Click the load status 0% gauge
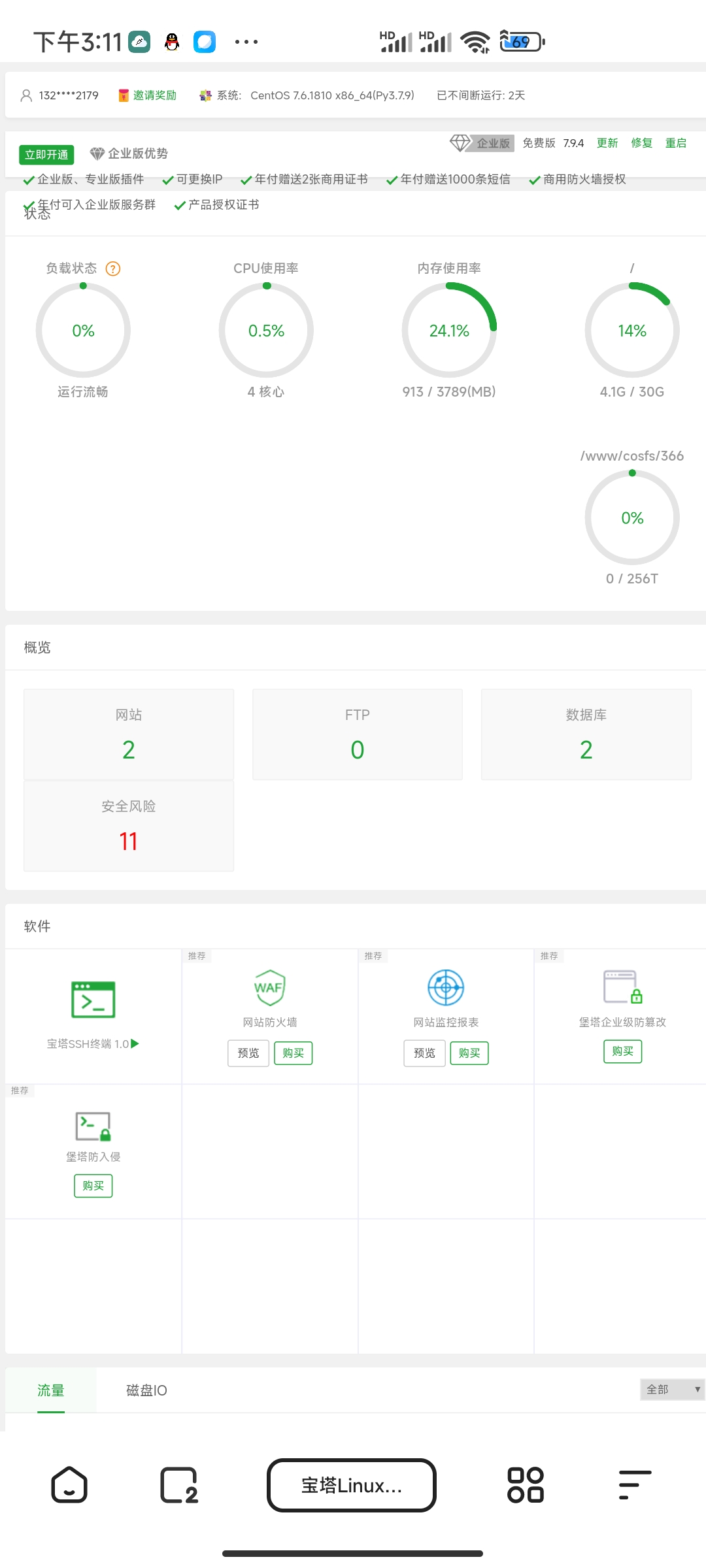The height and width of the screenshot is (1568, 706). click(x=83, y=331)
